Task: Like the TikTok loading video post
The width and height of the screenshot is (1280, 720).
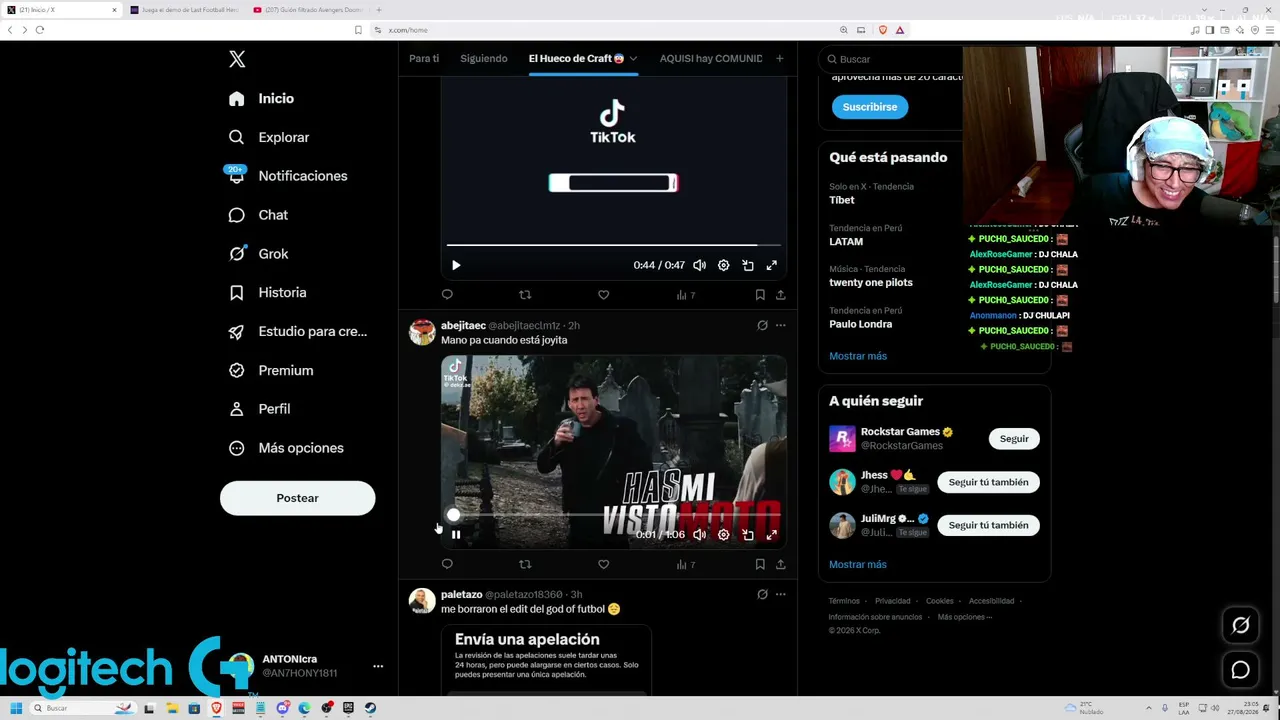Action: click(603, 295)
